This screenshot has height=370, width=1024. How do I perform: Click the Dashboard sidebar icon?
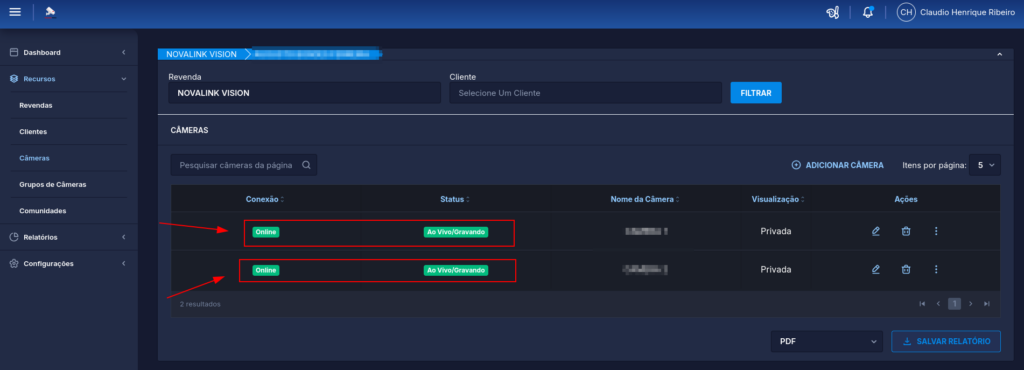click(14, 52)
